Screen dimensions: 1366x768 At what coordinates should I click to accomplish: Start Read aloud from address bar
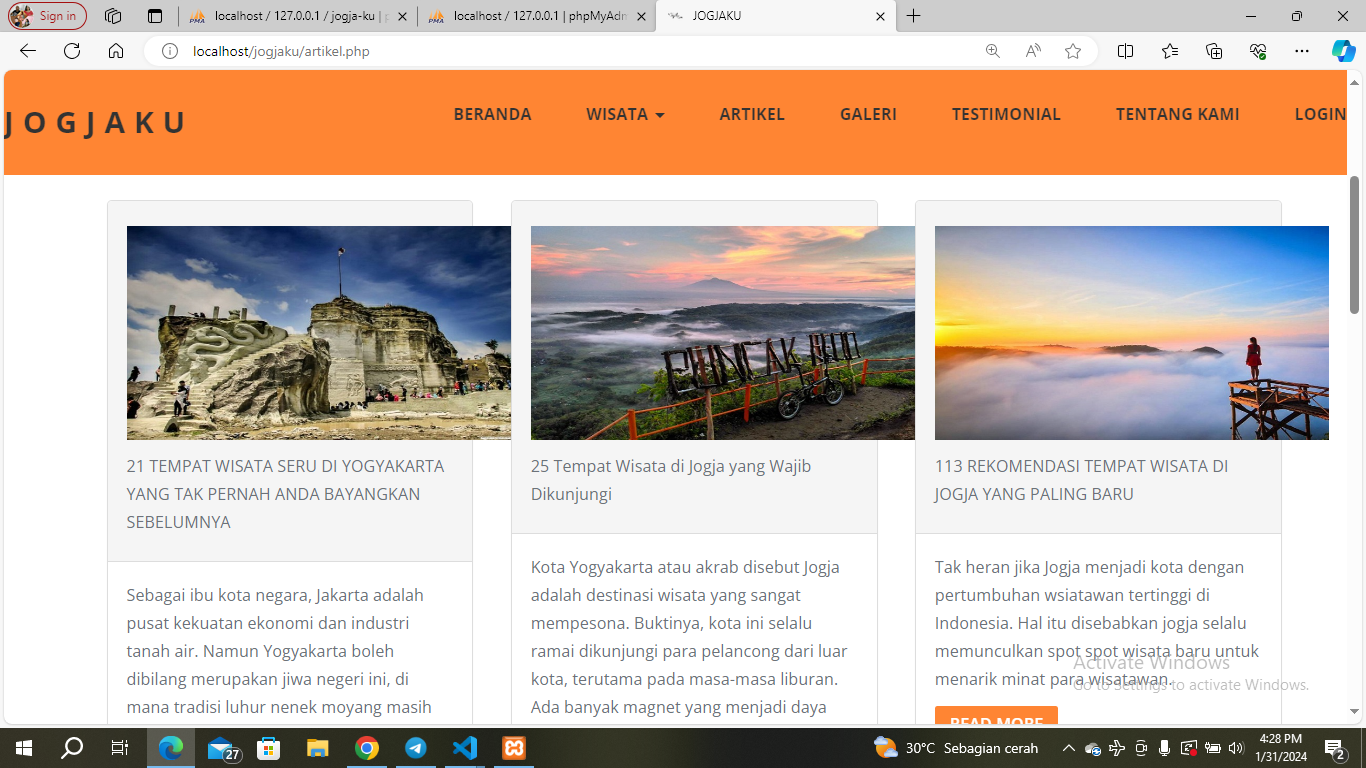pos(1033,51)
